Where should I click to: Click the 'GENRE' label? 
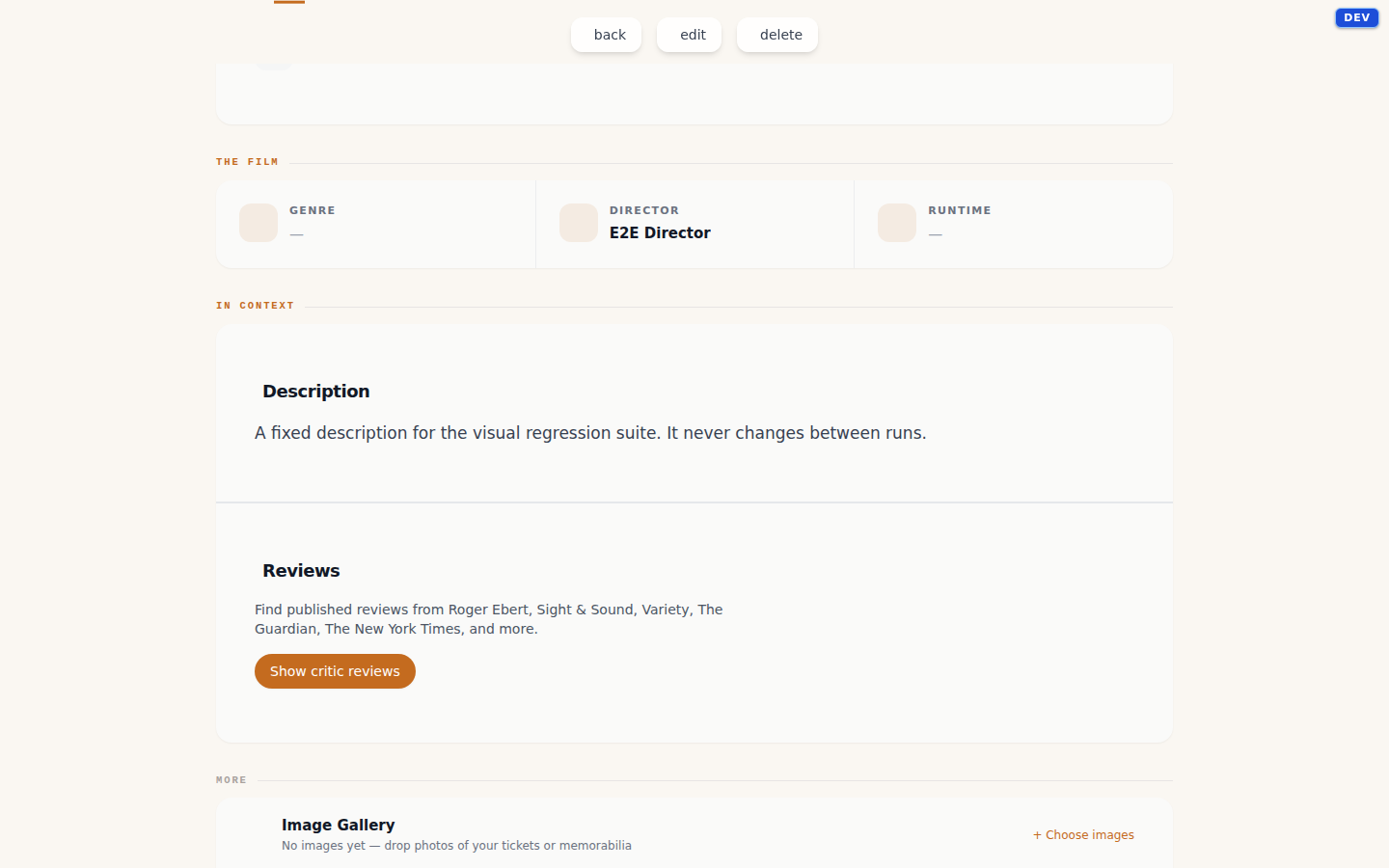point(313,210)
